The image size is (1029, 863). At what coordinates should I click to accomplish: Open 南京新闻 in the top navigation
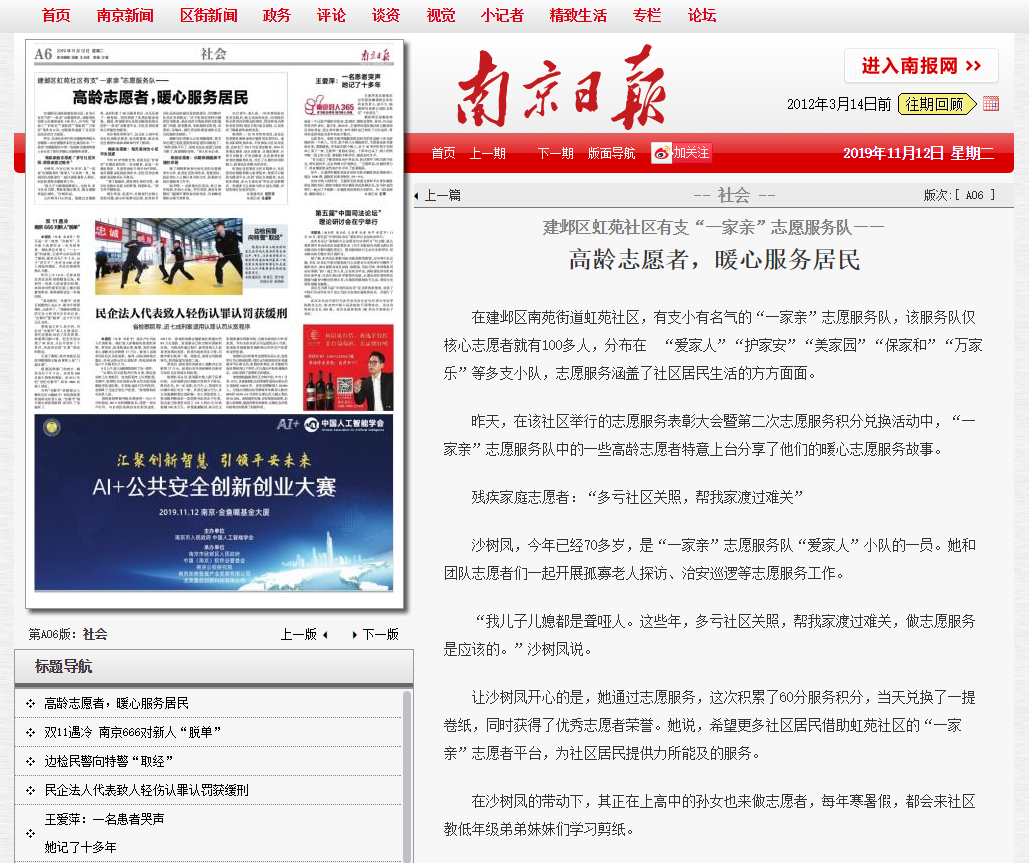pos(125,15)
